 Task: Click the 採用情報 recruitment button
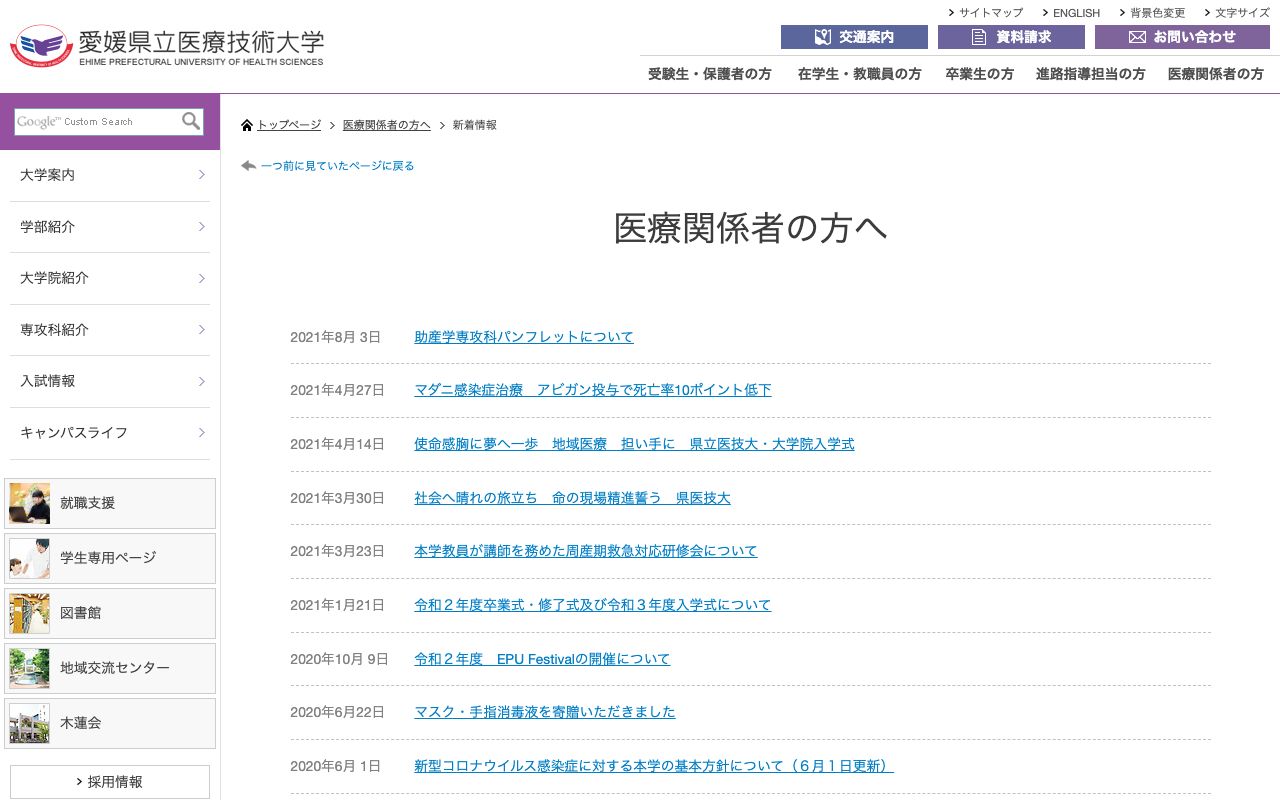click(110, 781)
